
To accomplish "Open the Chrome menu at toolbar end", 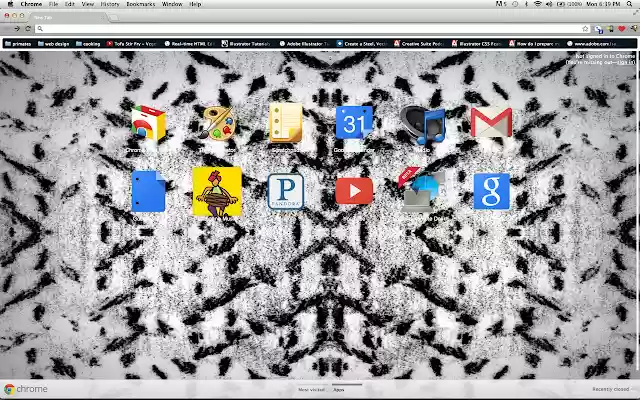I will coord(633,29).
